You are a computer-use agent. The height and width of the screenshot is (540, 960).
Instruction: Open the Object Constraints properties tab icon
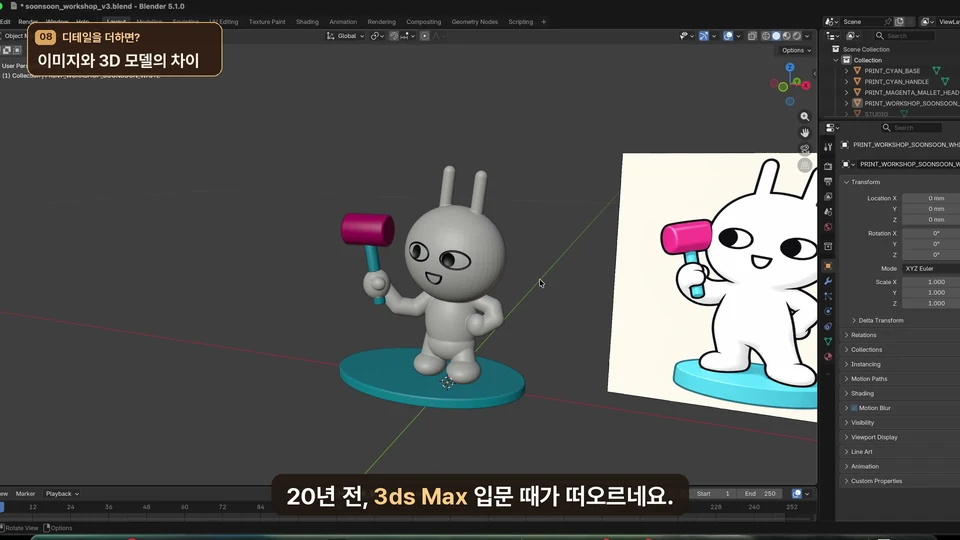(828, 326)
